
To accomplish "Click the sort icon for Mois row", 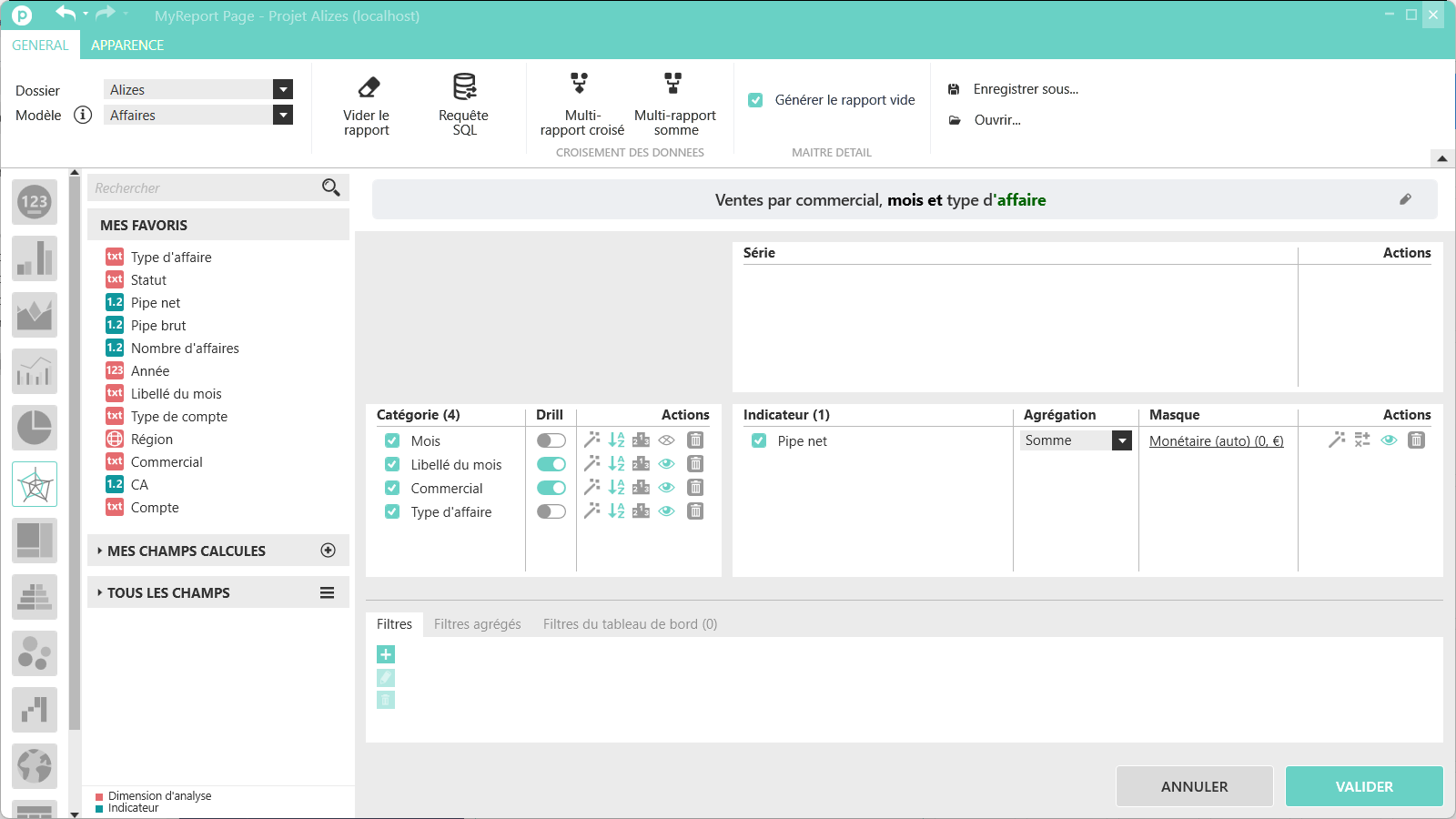I will [x=617, y=440].
